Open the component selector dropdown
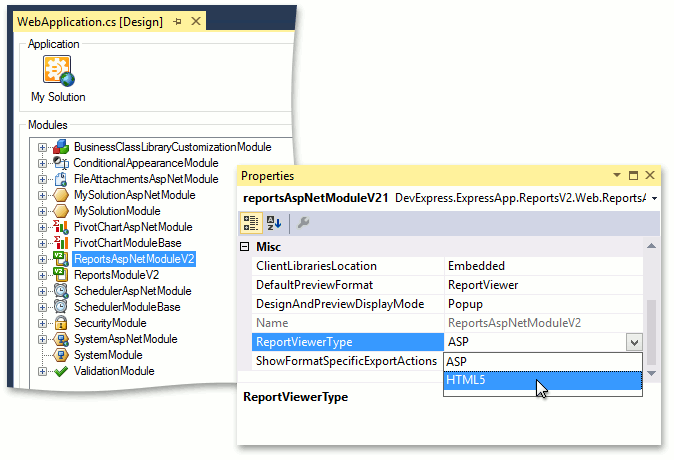This screenshot has width=674, height=460. (654, 198)
